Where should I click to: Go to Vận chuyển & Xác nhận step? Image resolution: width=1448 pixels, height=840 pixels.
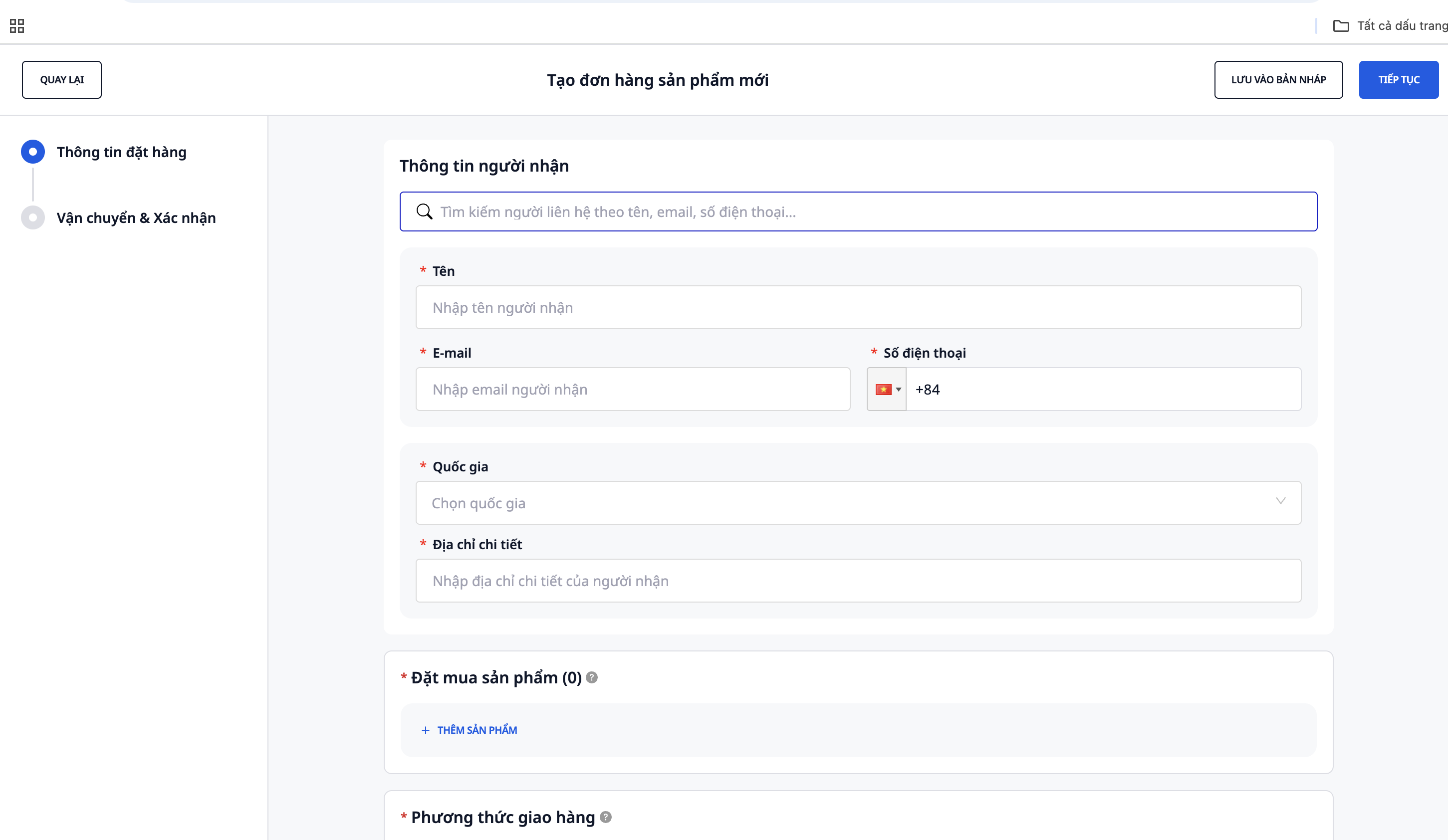[136, 218]
